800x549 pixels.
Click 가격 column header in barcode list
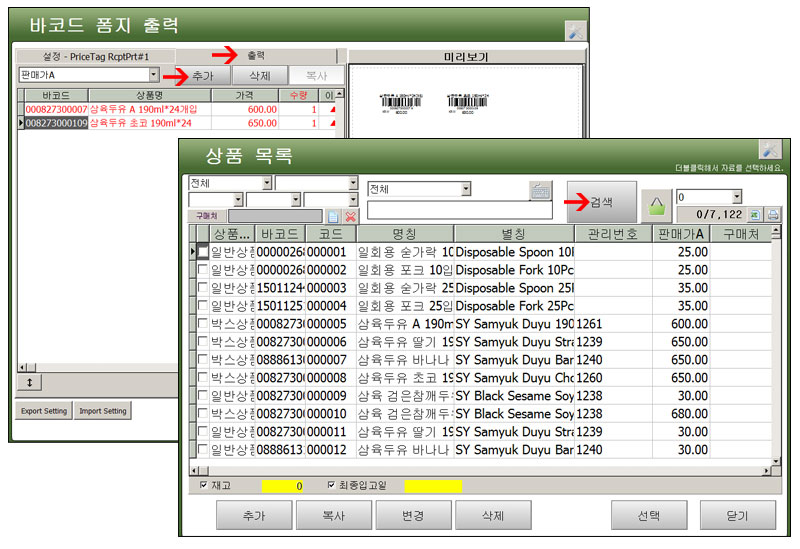244,95
